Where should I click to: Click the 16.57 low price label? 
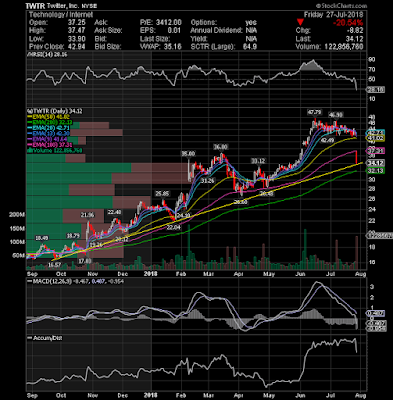pos(54,265)
